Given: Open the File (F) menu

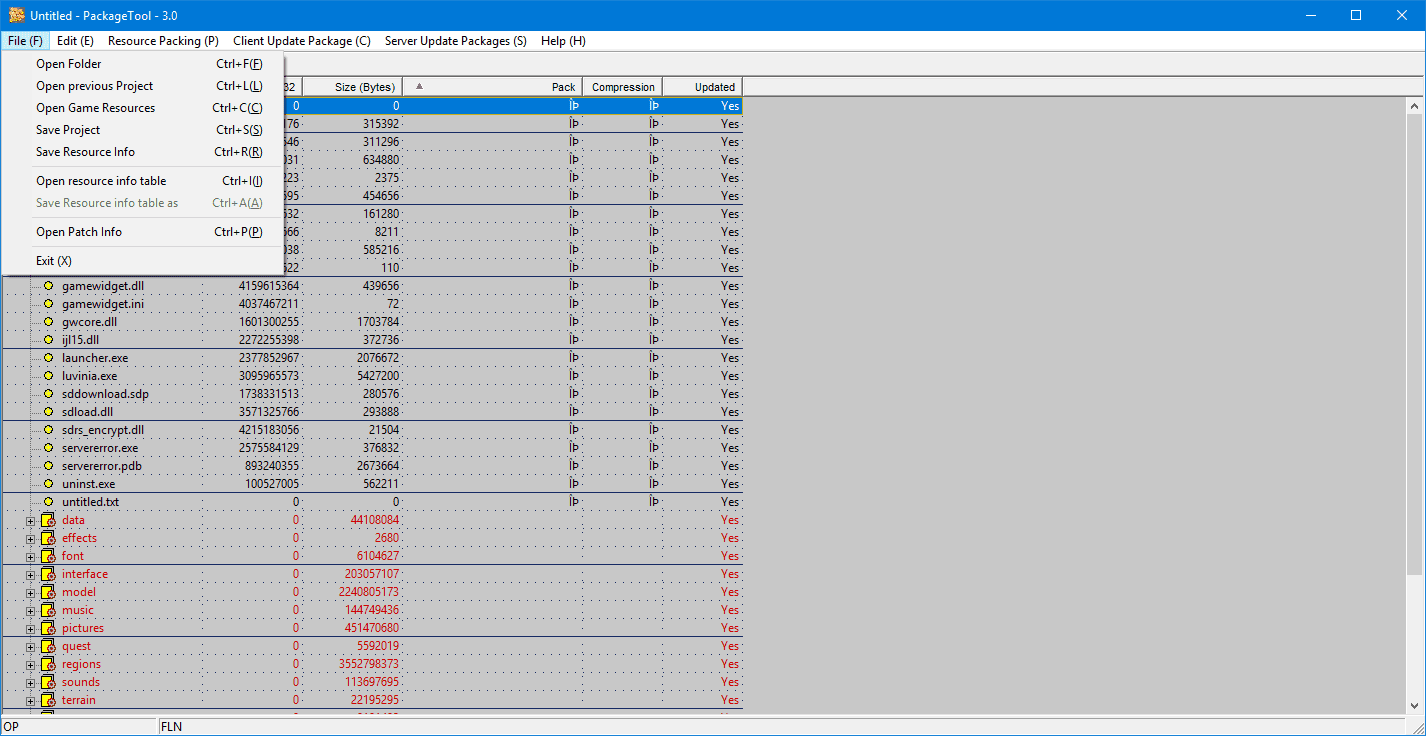Looking at the screenshot, I should click(25, 41).
